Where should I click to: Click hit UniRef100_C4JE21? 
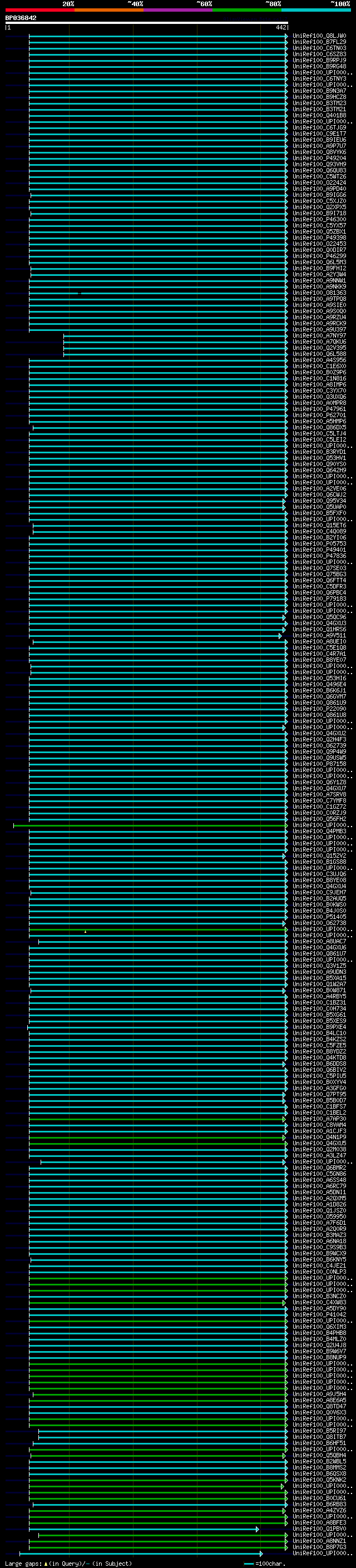pos(319,1266)
